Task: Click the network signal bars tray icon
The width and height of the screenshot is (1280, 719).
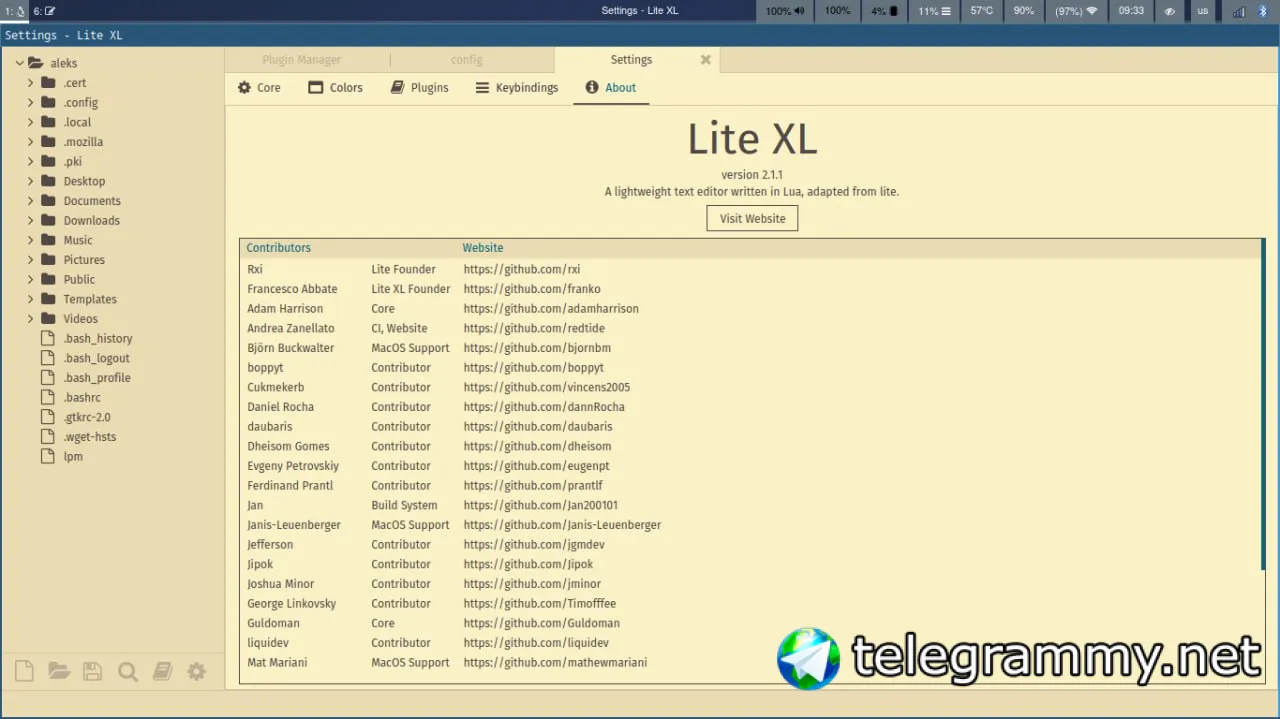Action: click(x=1239, y=11)
